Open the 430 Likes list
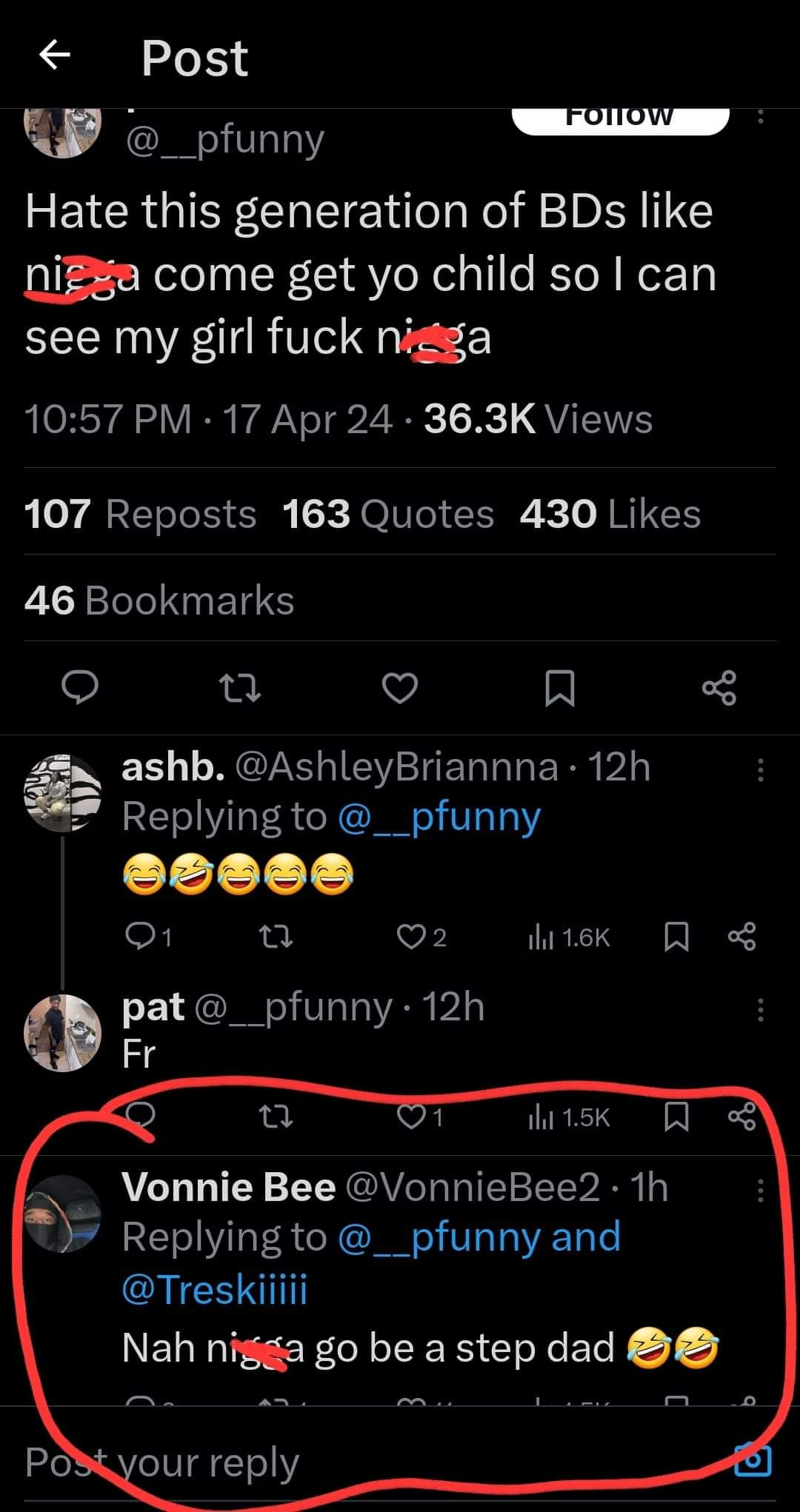 [610, 514]
